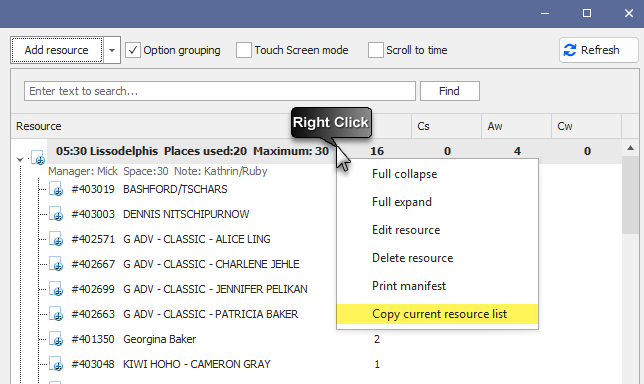
Task: Click the Aw column header
Action: coord(516,126)
